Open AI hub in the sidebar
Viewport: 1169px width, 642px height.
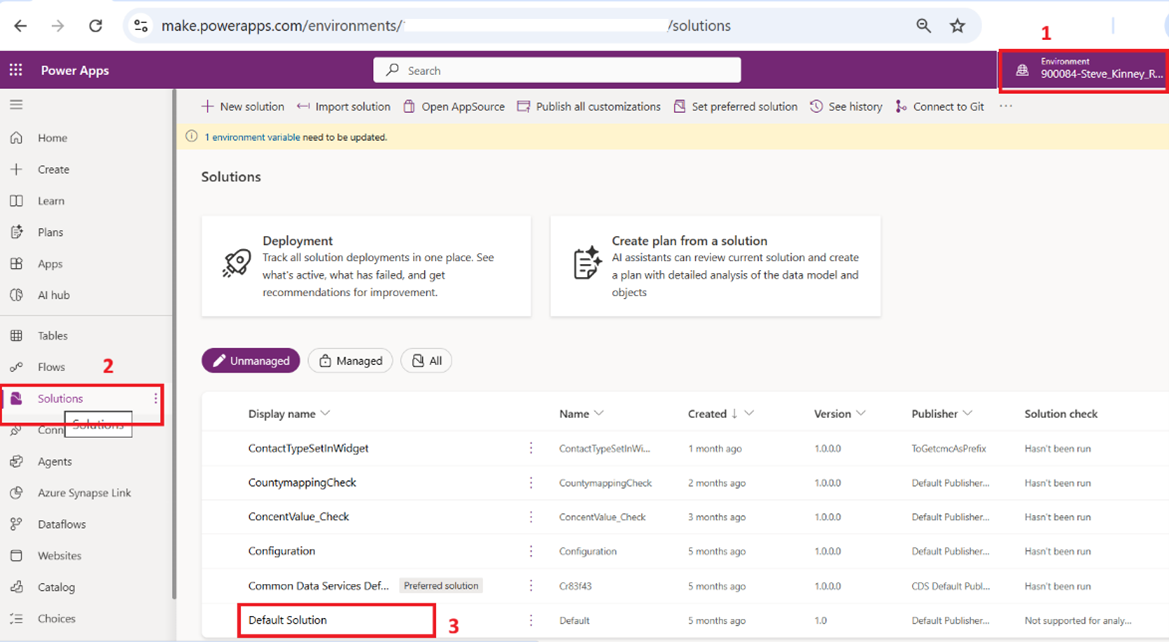(53, 295)
